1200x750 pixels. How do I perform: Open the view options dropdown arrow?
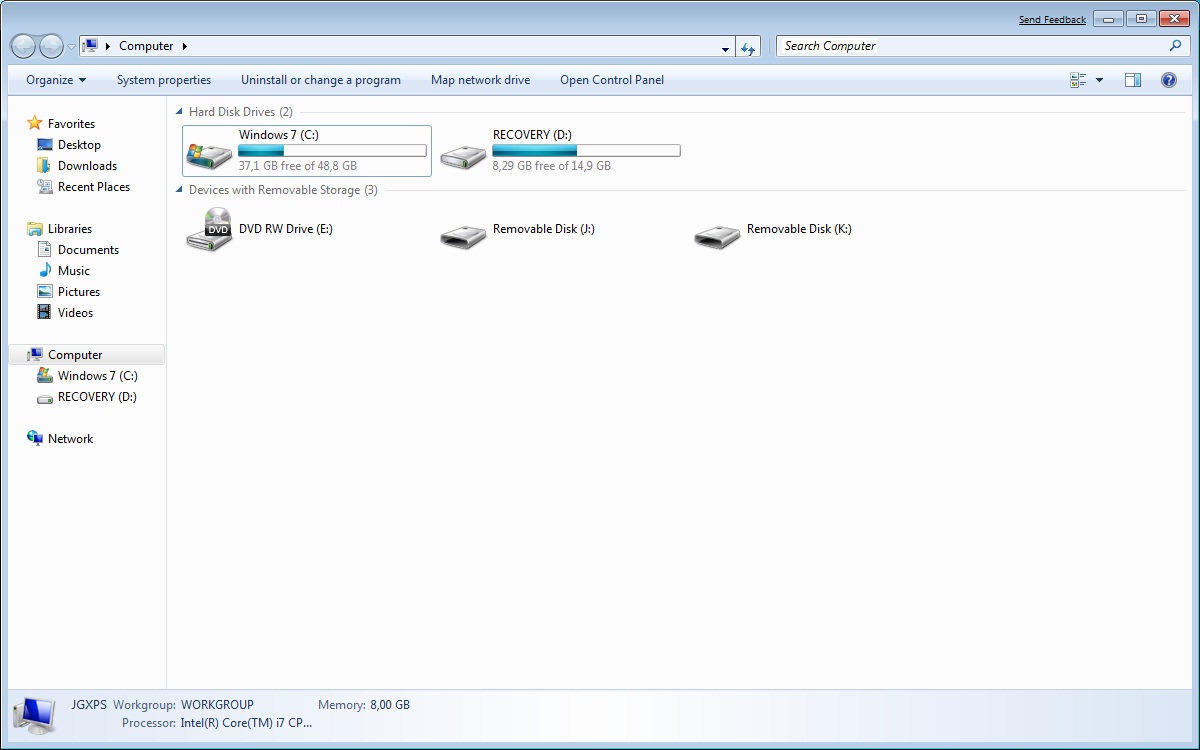1099,80
